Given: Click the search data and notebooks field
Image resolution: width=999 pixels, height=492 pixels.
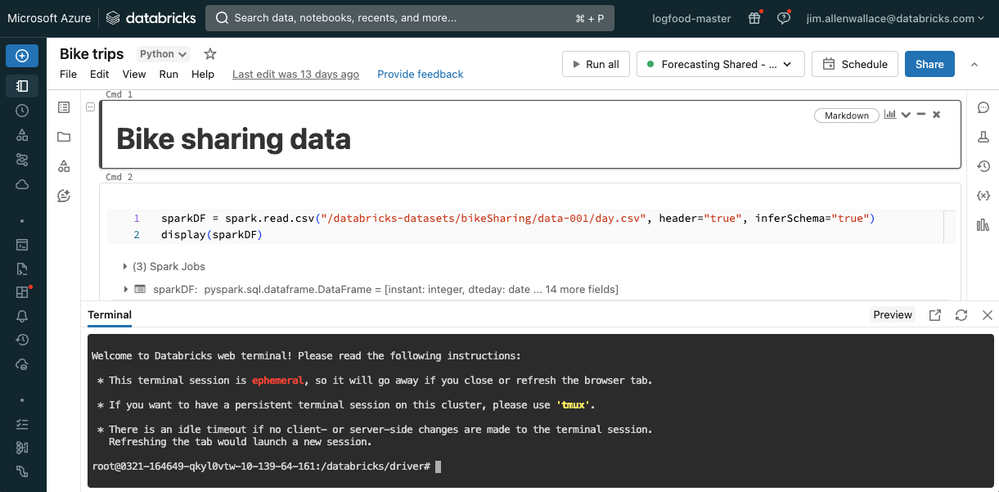Looking at the screenshot, I should 410,18.
